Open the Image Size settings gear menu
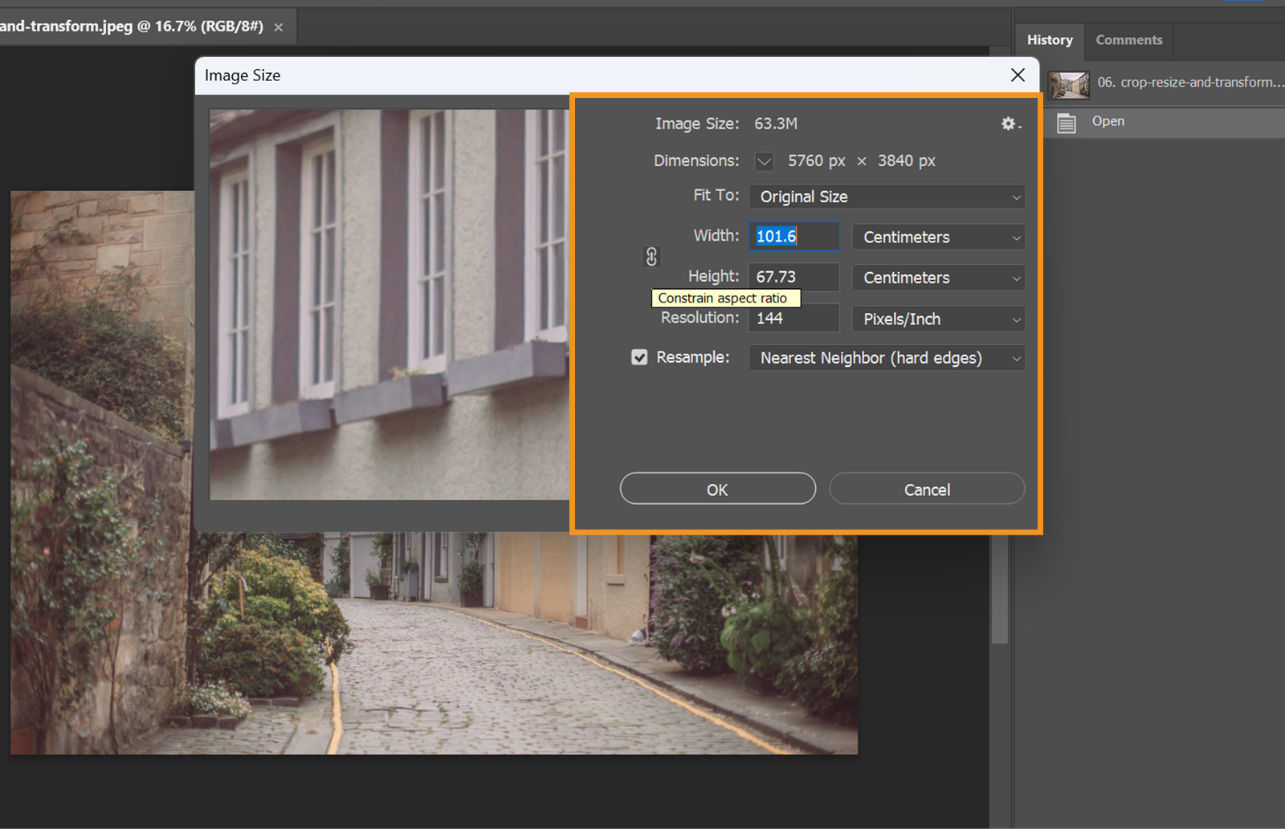Viewport: 1285px width, 829px height. [x=1007, y=123]
